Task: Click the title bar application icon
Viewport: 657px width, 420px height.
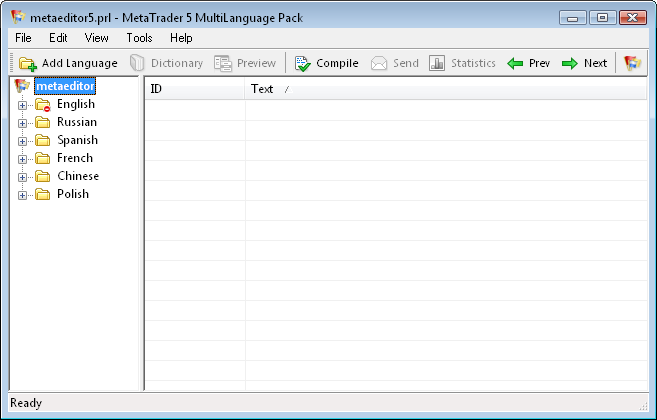Action: [18, 17]
